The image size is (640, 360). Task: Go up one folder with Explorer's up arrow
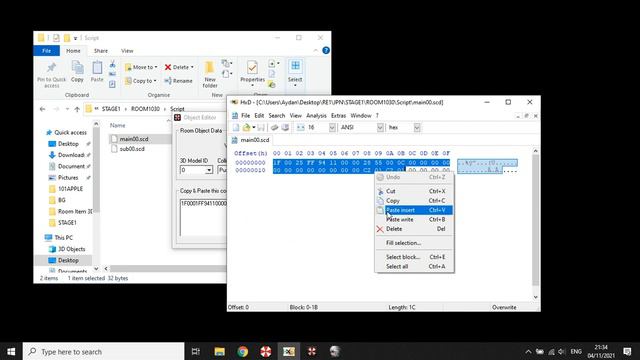click(x=77, y=109)
